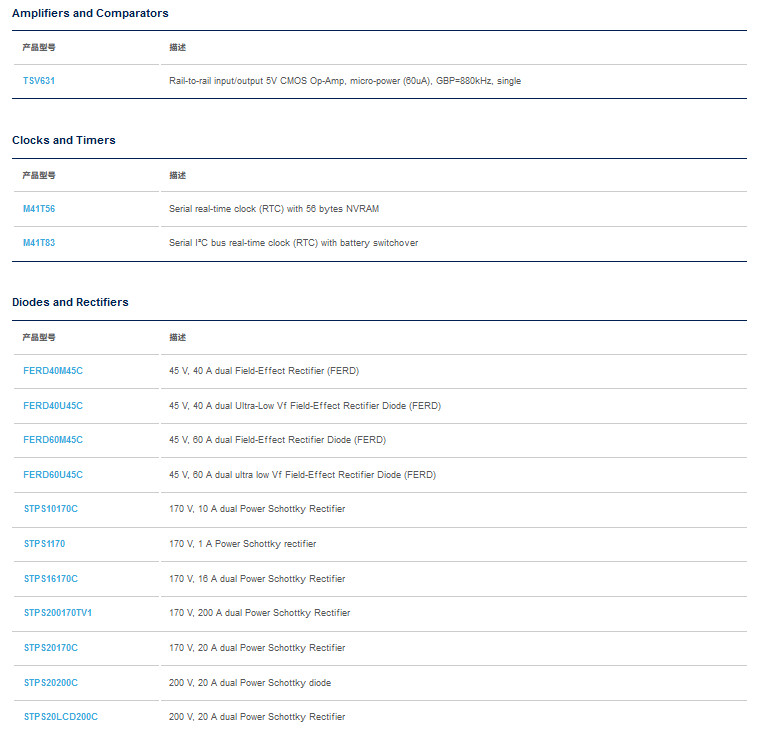The height and width of the screenshot is (729, 775).
Task: Open the M41T56 product link
Action: pos(39,209)
